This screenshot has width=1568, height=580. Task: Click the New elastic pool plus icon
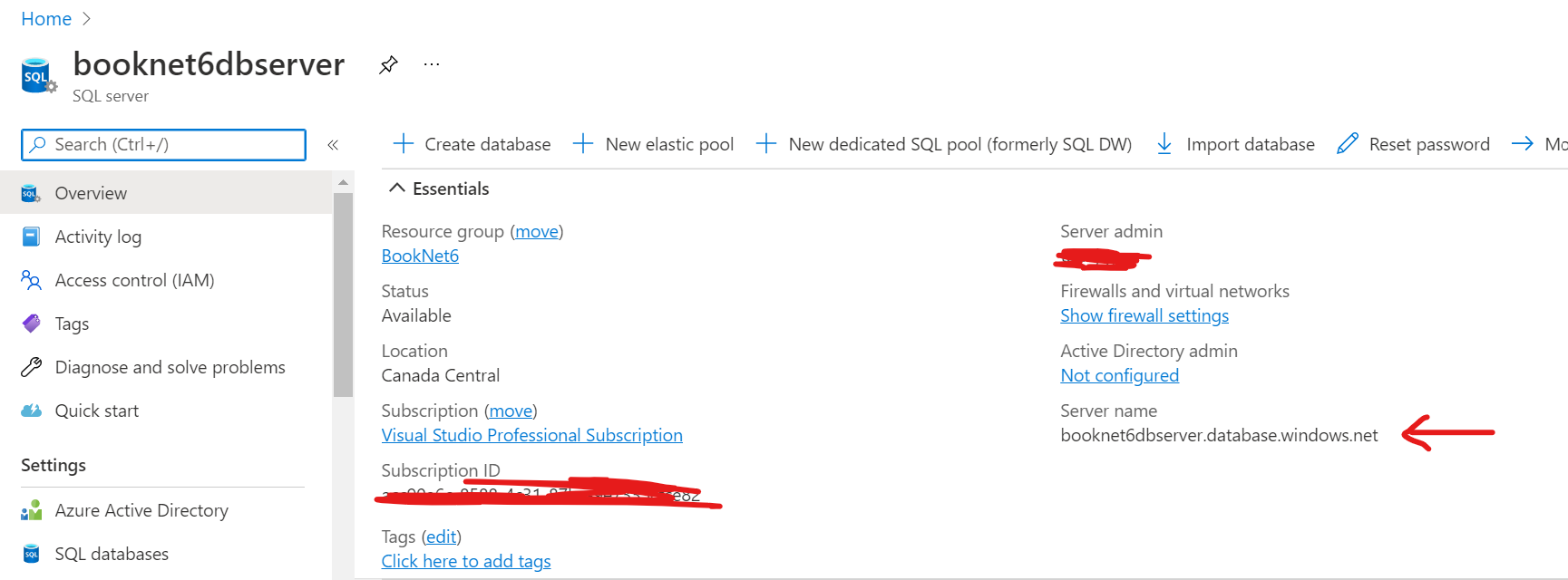(x=583, y=144)
